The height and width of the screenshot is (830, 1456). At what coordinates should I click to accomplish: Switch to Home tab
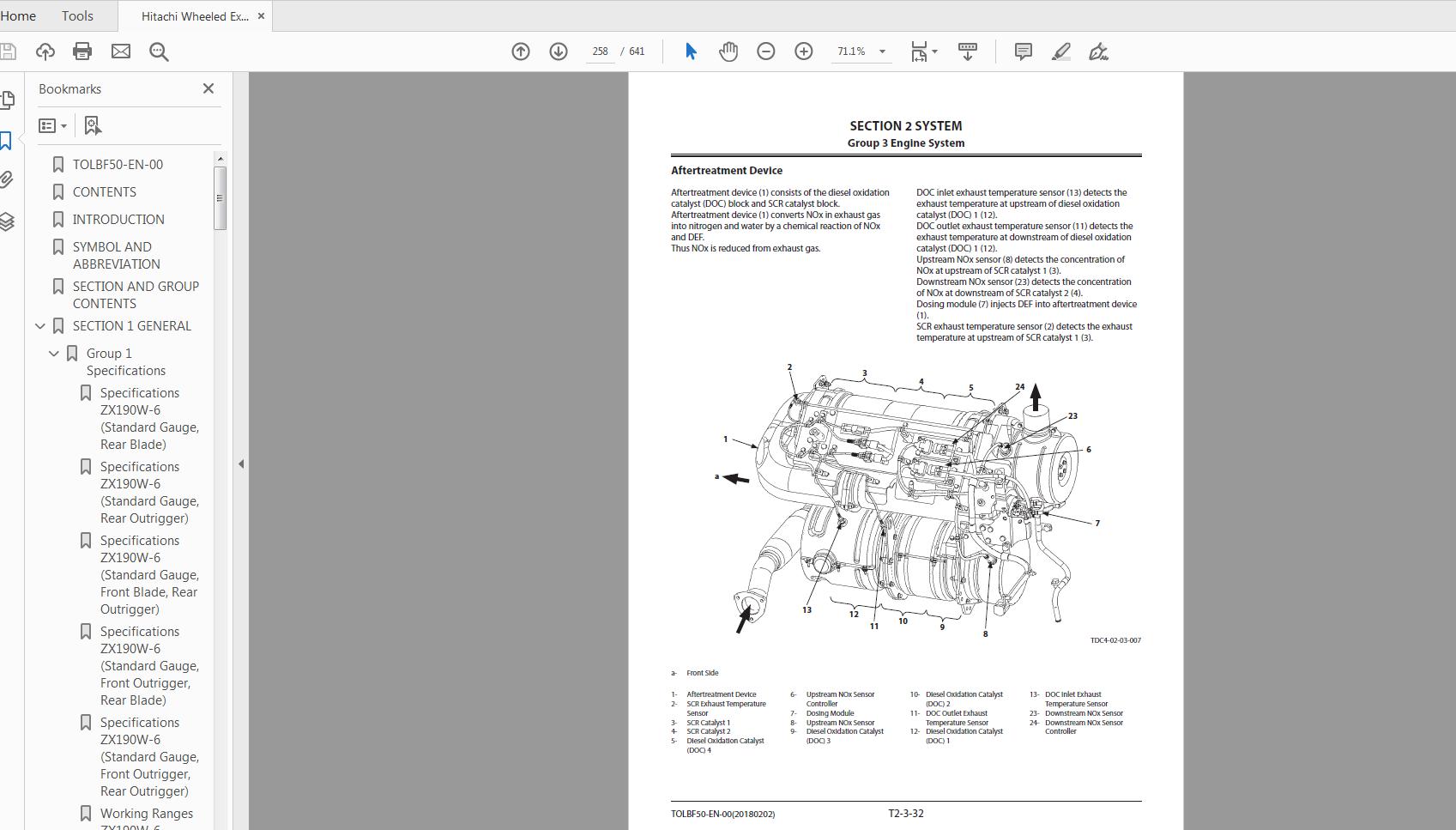click(18, 15)
